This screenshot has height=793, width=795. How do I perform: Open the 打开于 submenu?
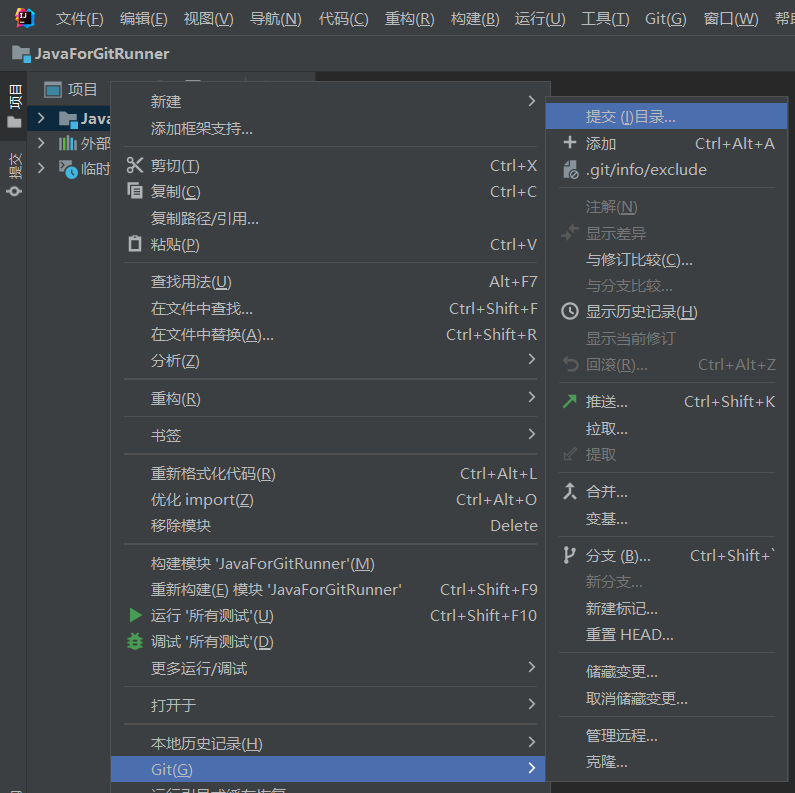(x=330, y=705)
